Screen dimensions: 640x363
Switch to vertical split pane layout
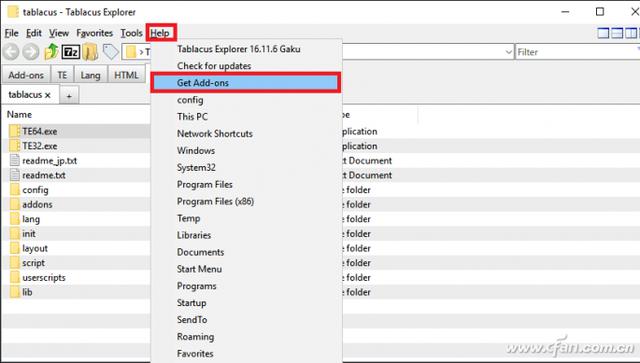click(x=631, y=33)
